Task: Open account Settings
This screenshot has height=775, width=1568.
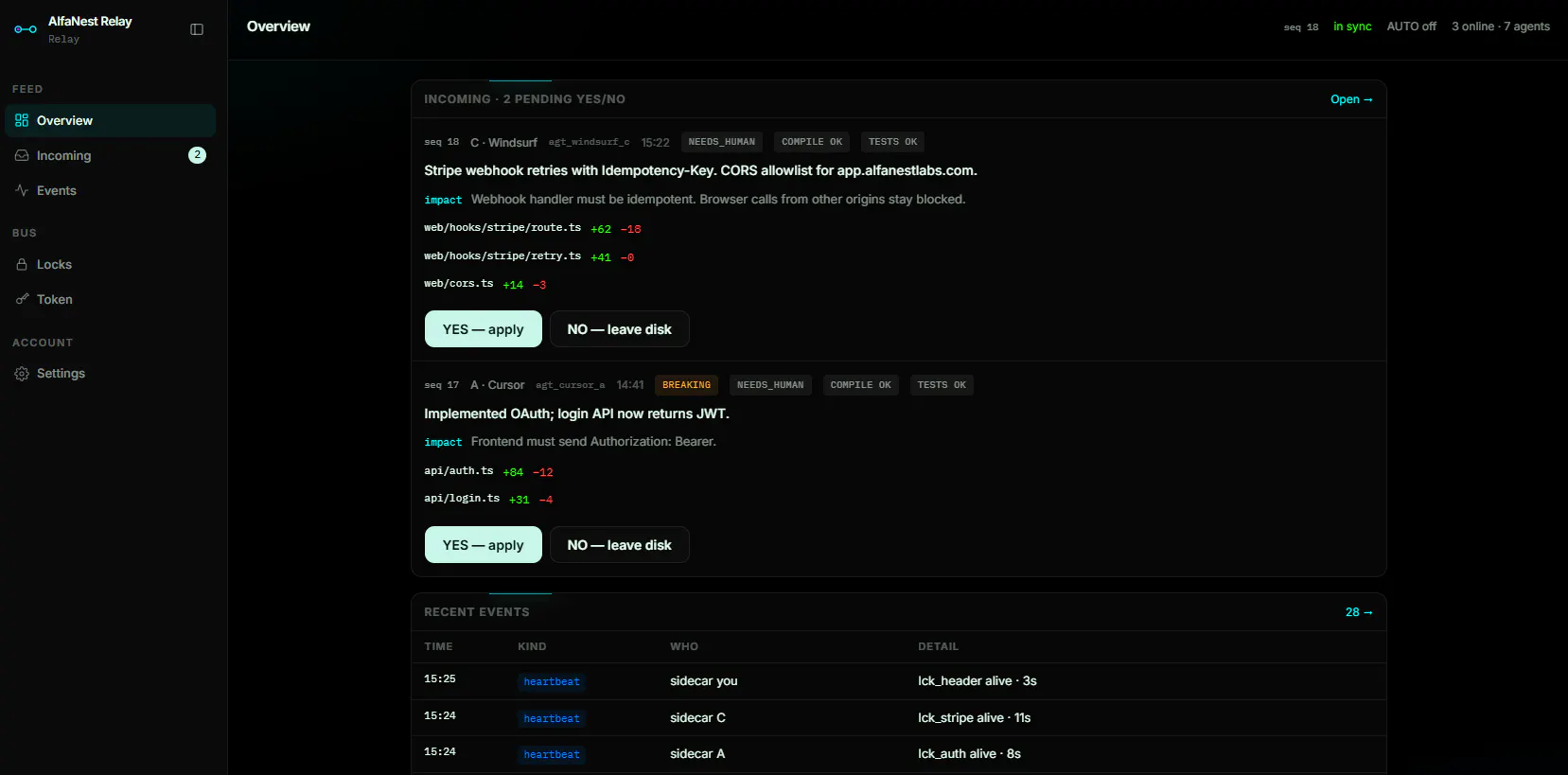Action: [x=110, y=374]
